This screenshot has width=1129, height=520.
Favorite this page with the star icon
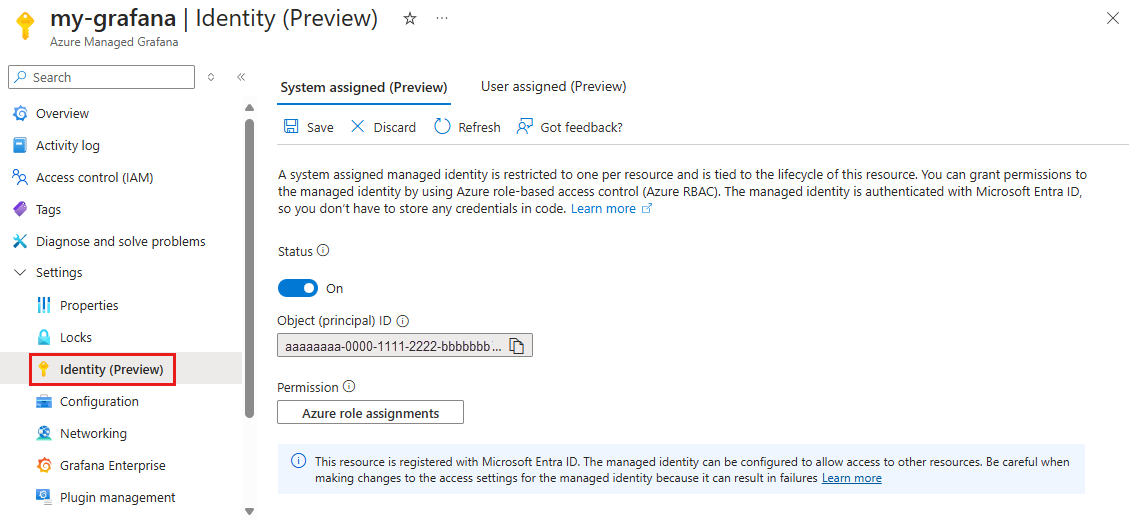click(410, 19)
